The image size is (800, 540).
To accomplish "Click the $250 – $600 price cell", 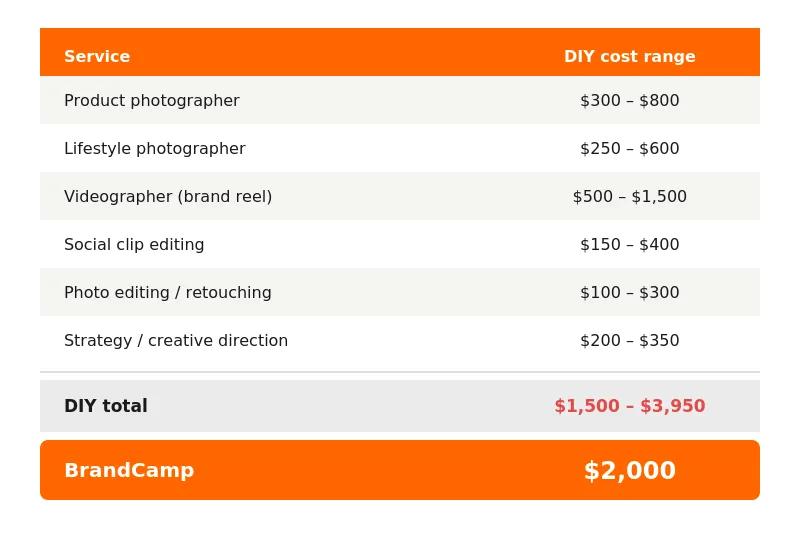I will click(630, 149).
